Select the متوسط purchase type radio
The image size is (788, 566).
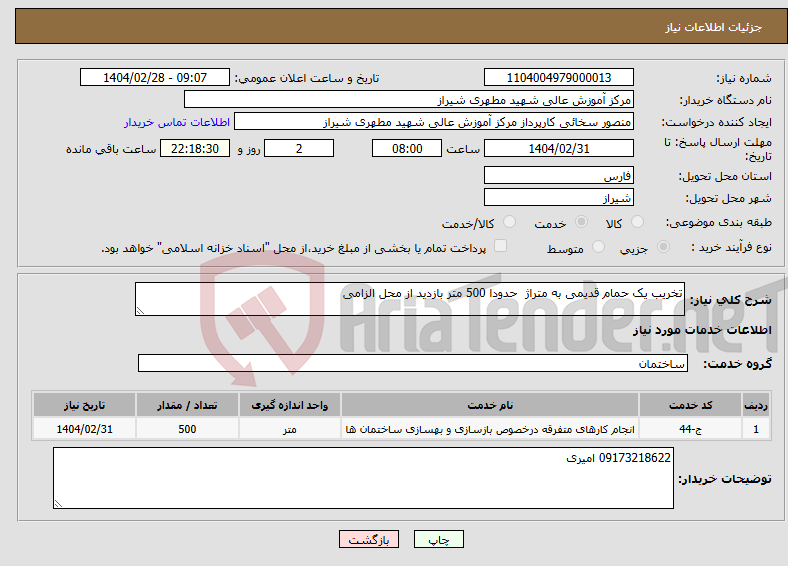pyautogui.click(x=599, y=247)
